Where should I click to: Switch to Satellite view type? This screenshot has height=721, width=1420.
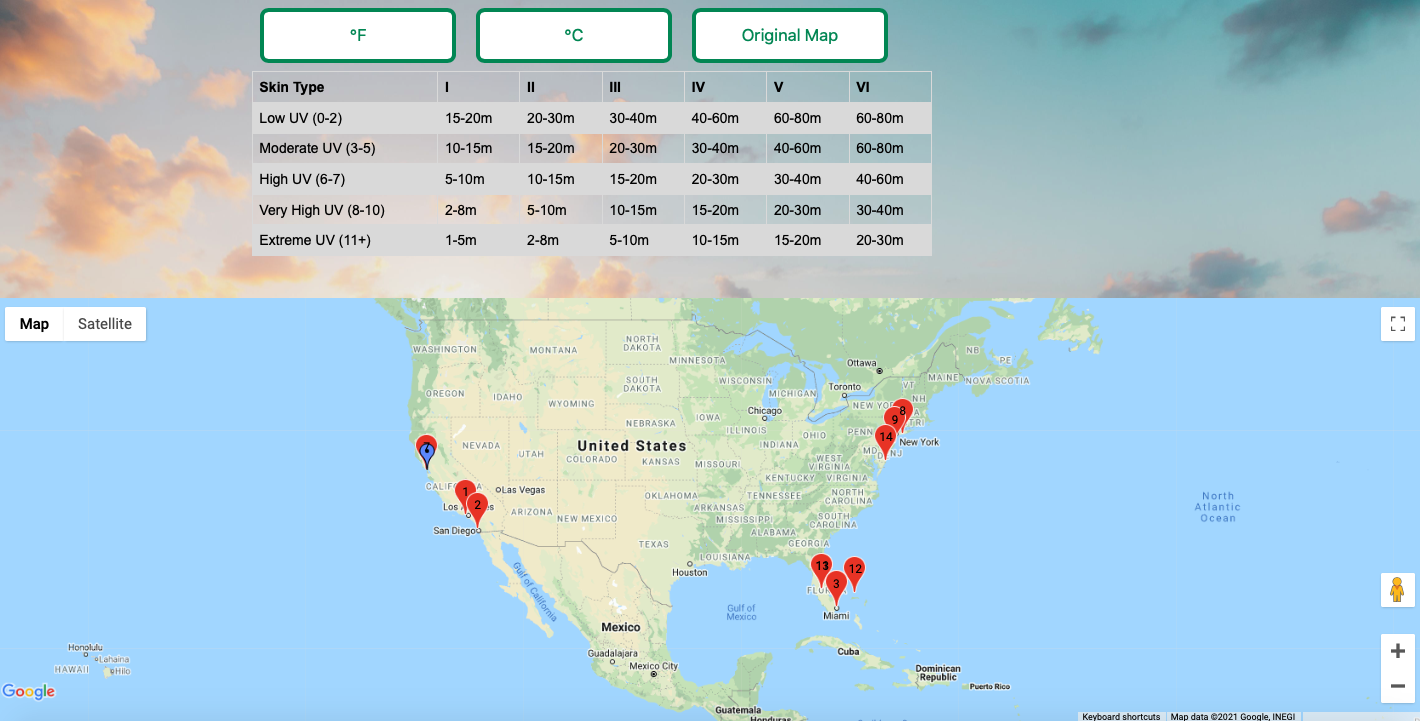pos(105,324)
